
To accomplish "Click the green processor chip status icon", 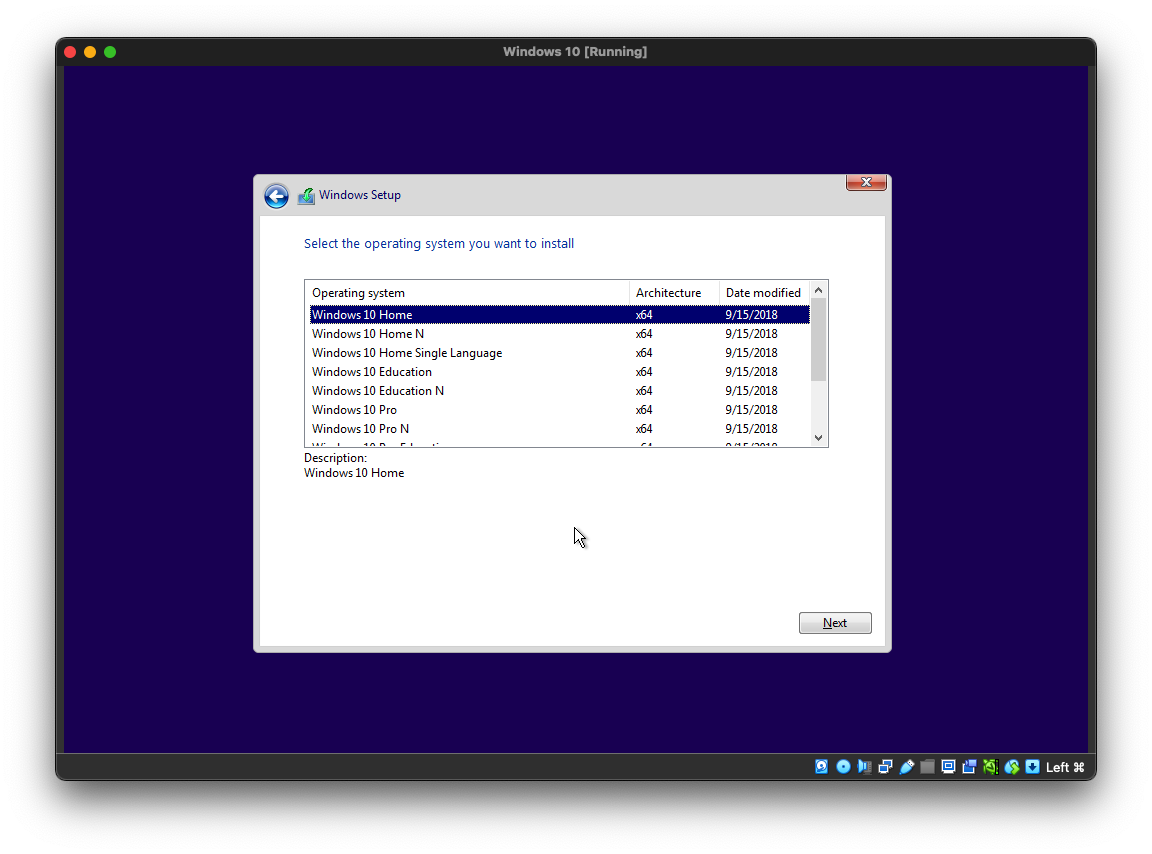I will coord(990,767).
